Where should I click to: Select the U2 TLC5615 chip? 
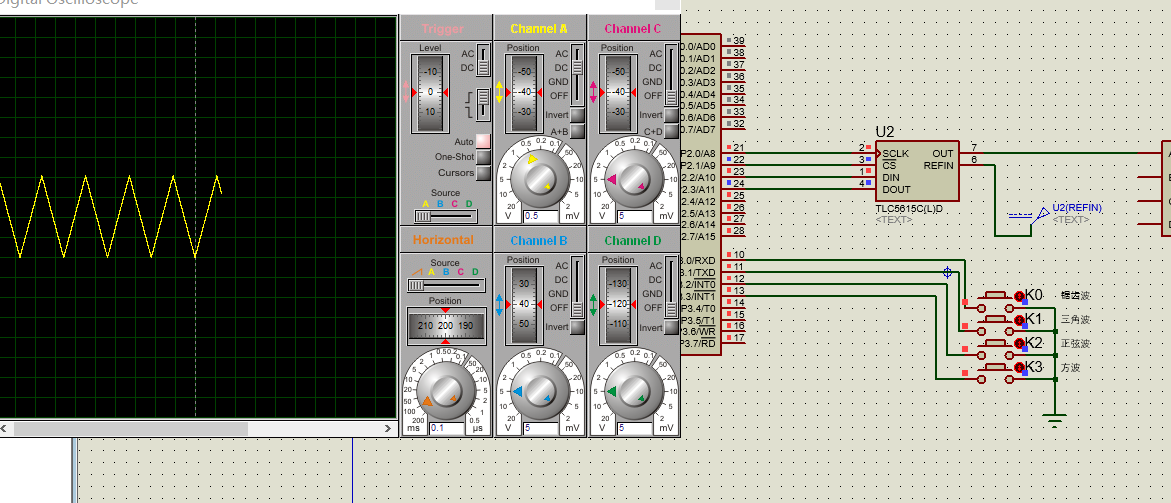coord(916,170)
